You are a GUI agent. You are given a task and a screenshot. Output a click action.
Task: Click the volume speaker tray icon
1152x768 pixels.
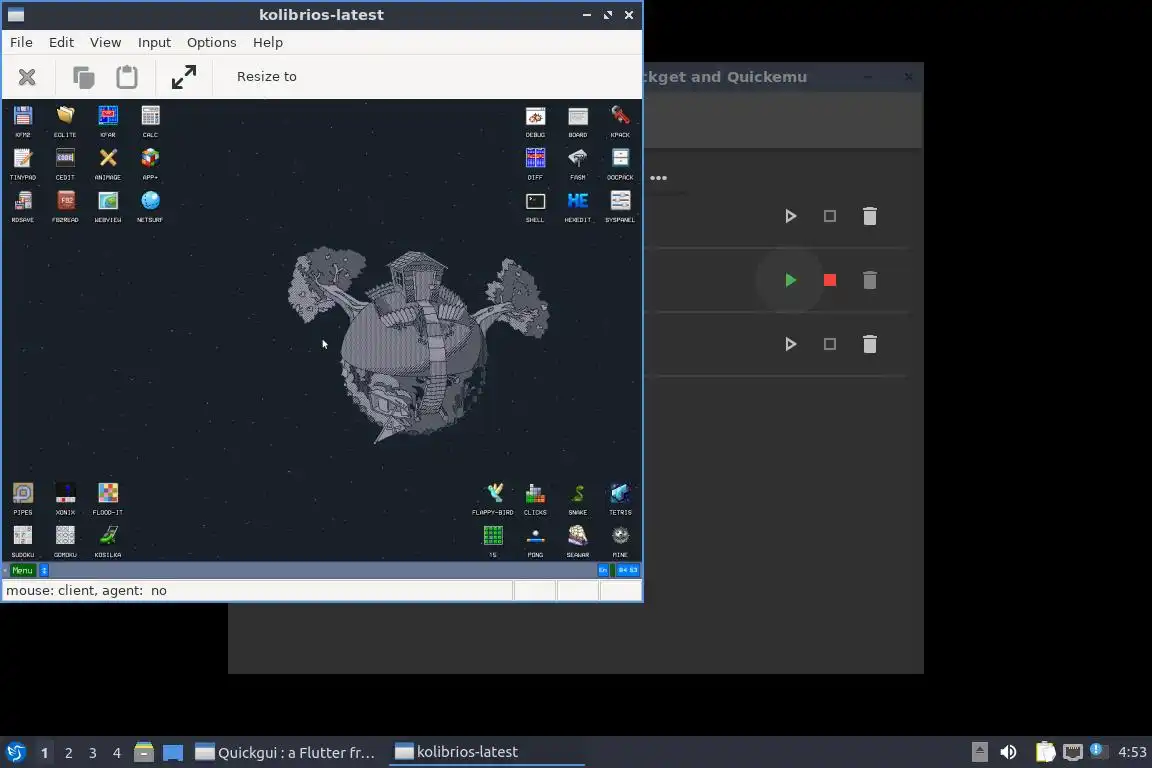(1009, 752)
